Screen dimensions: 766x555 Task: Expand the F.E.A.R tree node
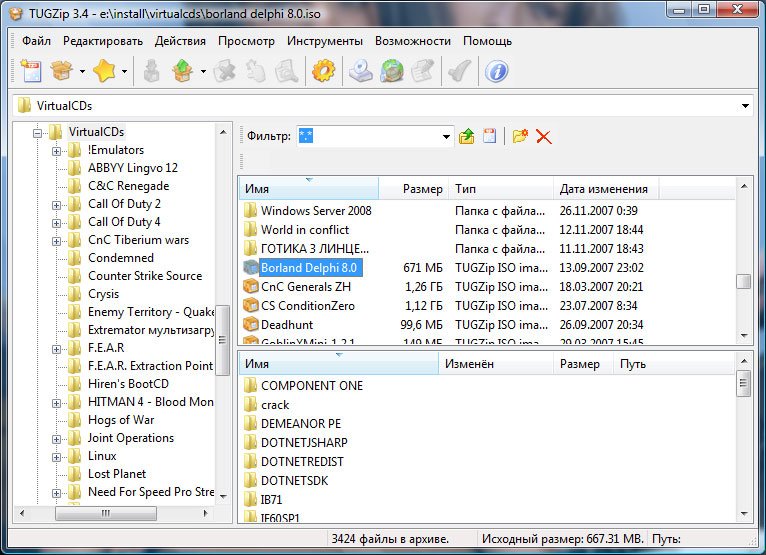pos(56,349)
